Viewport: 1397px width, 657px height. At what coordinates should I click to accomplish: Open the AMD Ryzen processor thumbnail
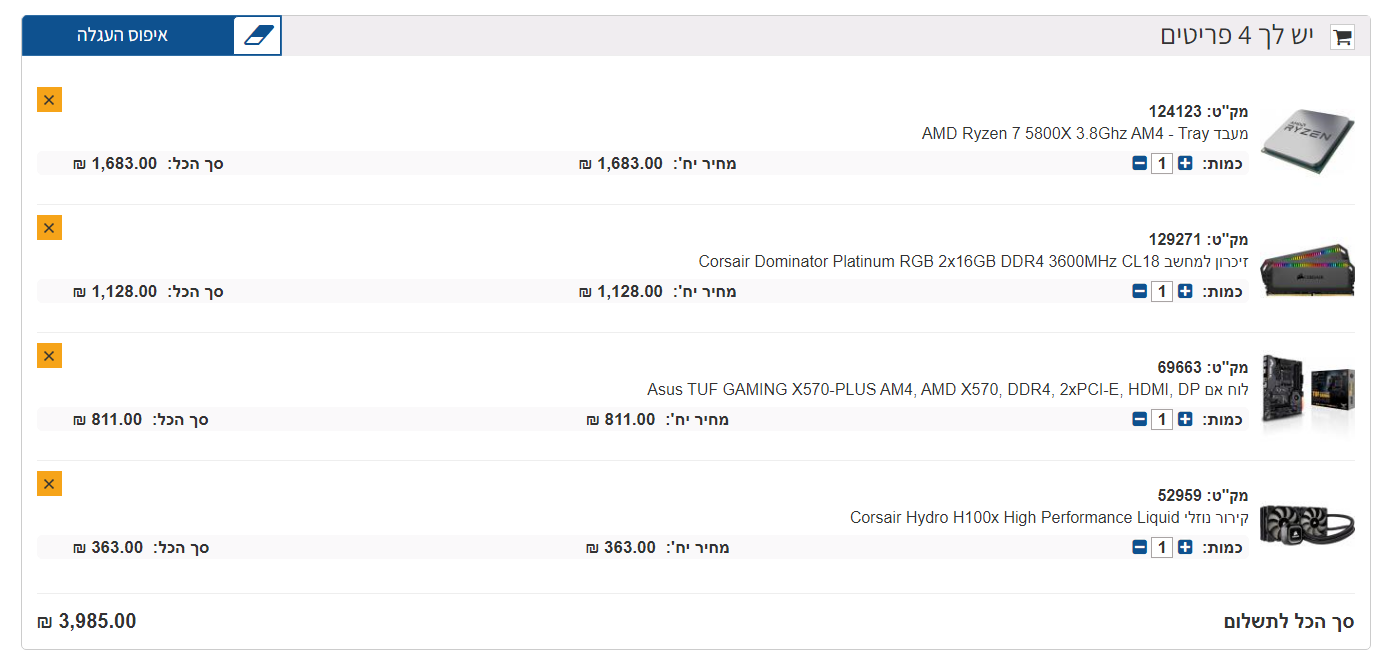tap(1307, 140)
